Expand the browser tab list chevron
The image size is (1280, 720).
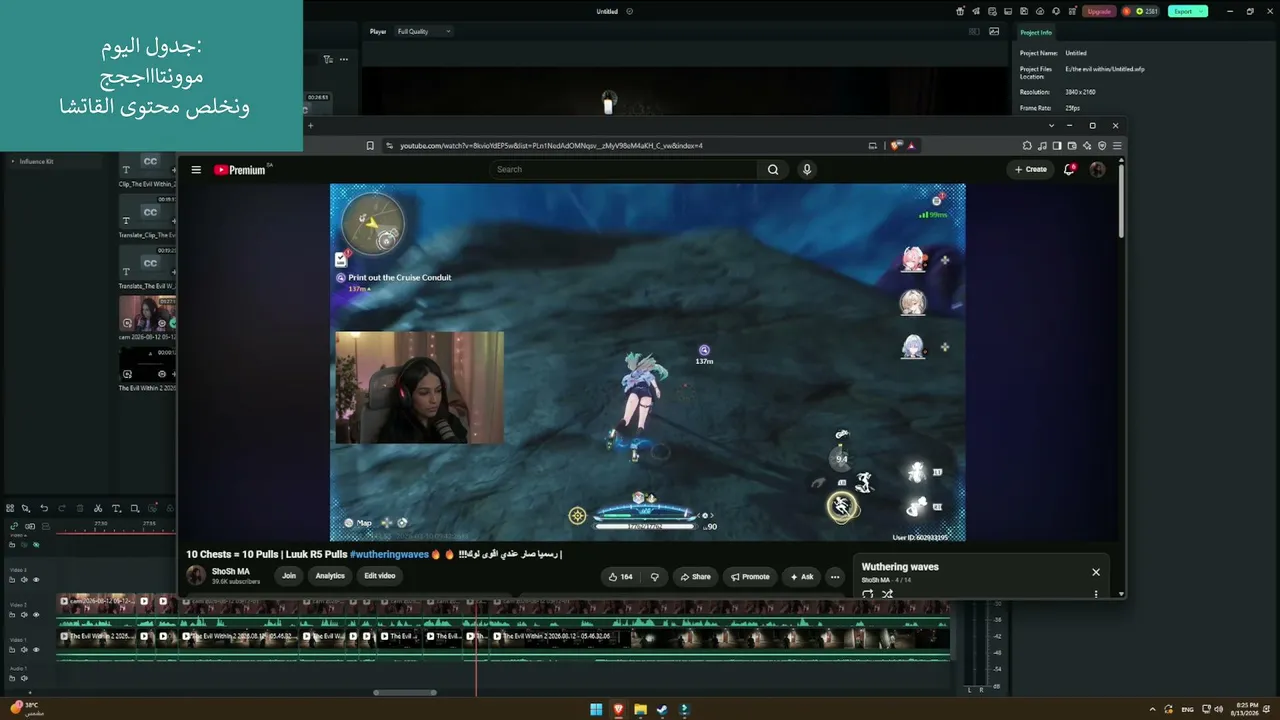coord(1051,126)
